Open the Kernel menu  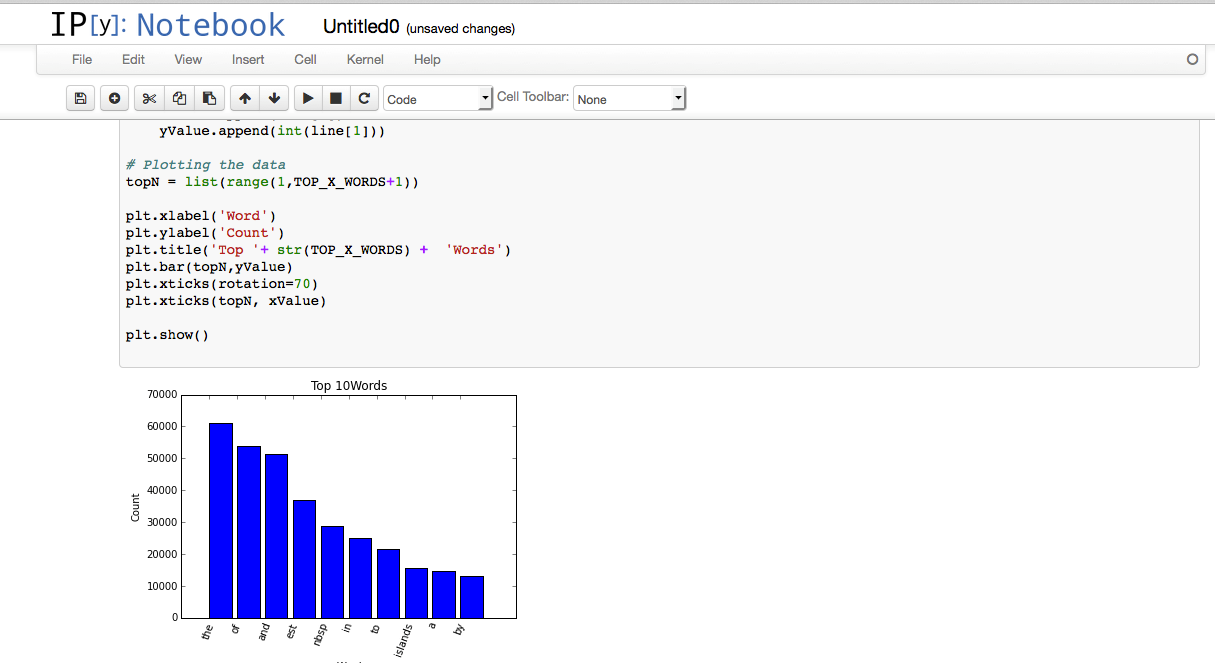click(364, 59)
